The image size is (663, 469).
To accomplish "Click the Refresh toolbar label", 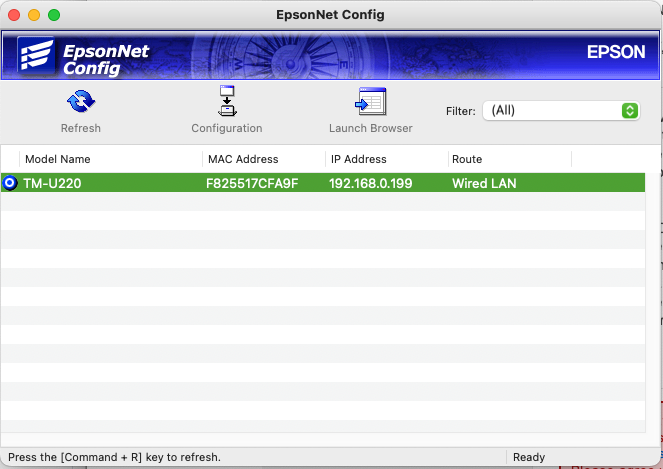I will 81,128.
